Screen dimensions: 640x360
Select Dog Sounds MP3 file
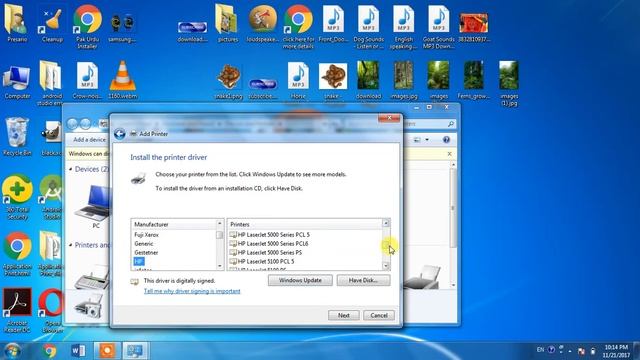(x=369, y=27)
